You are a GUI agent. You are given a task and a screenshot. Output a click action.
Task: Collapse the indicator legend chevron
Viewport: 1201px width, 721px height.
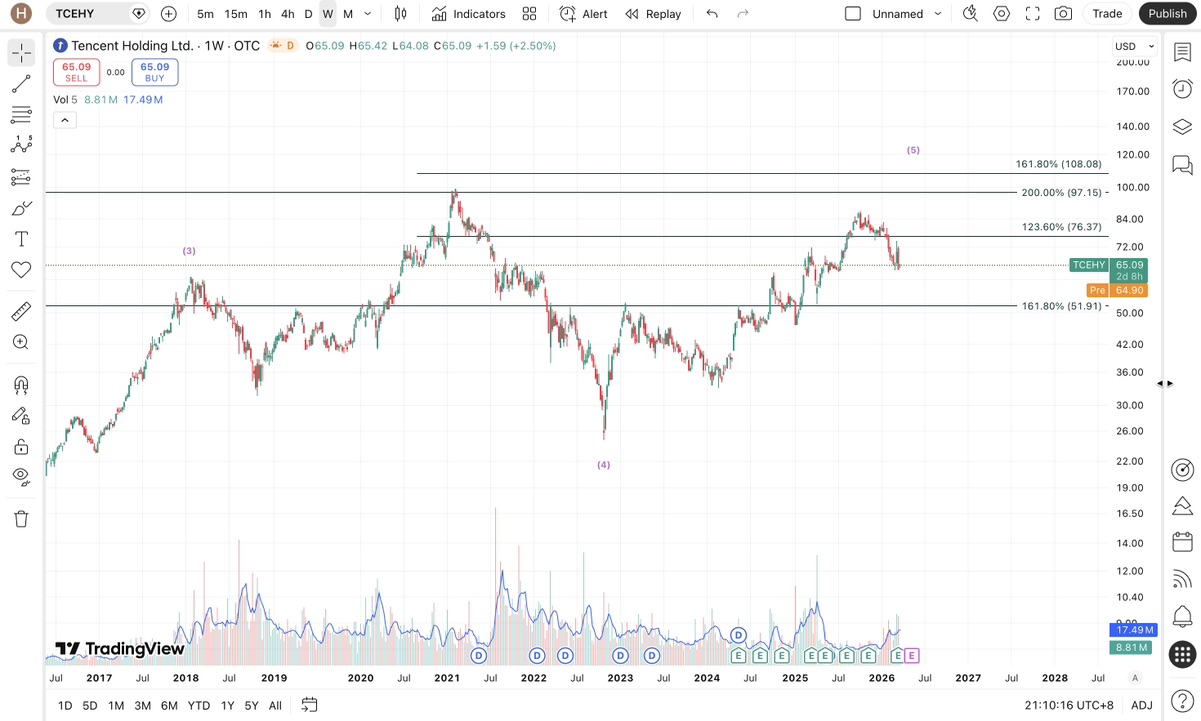pos(64,120)
